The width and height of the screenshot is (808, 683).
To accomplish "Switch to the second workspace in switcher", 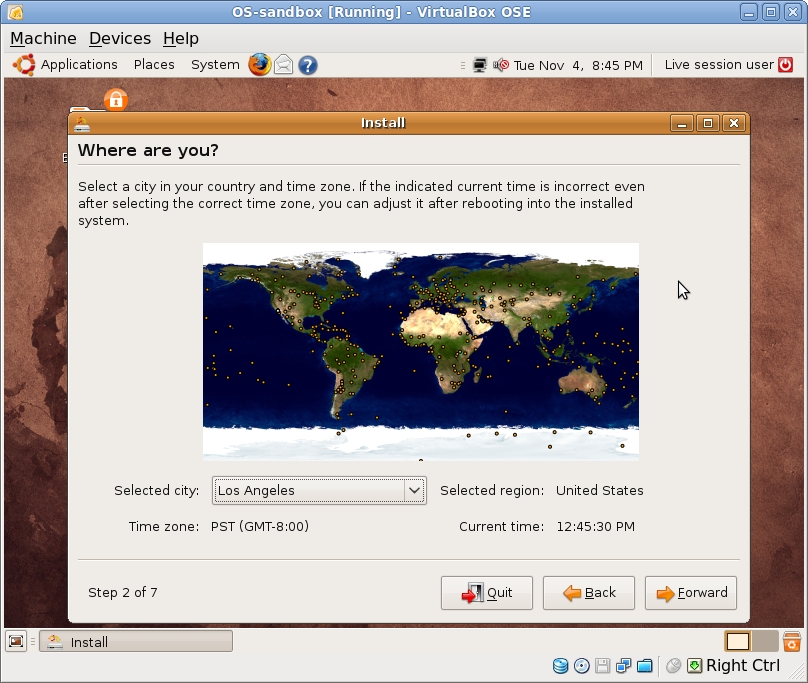I will 765,642.
